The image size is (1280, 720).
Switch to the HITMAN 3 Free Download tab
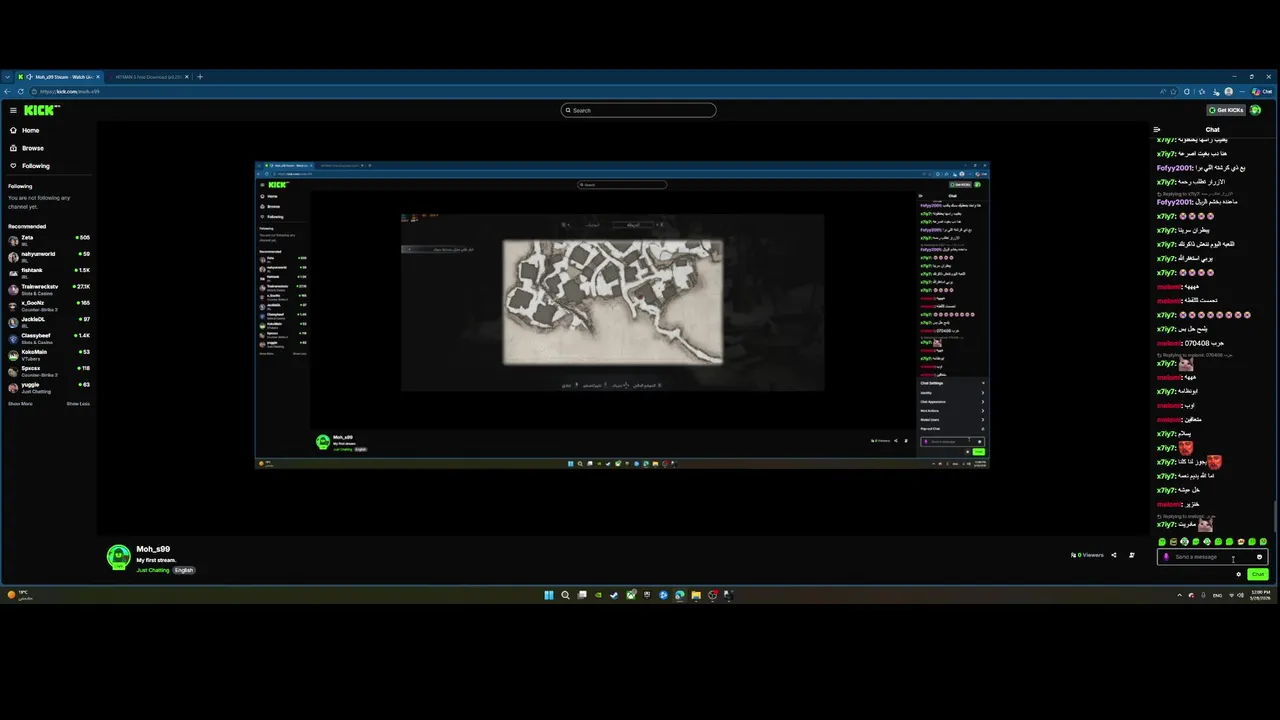tap(148, 77)
